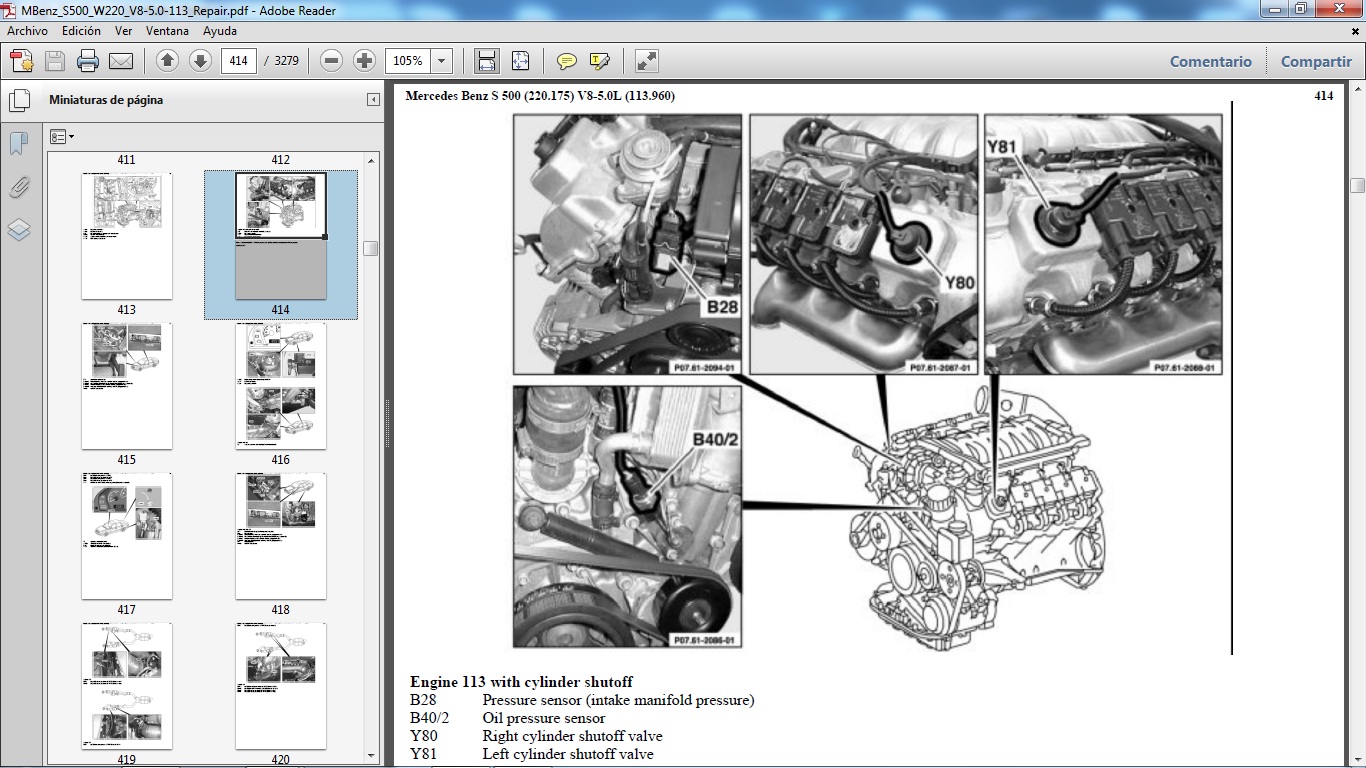Click the Y81 valve photo
This screenshot has width=1366, height=768.
[x=1104, y=244]
